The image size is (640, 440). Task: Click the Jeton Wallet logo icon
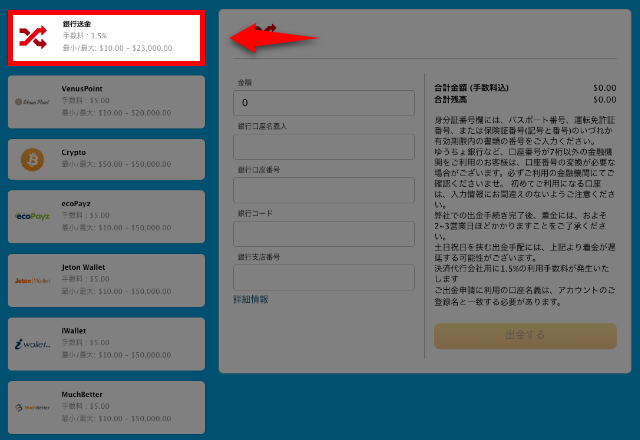(33, 280)
